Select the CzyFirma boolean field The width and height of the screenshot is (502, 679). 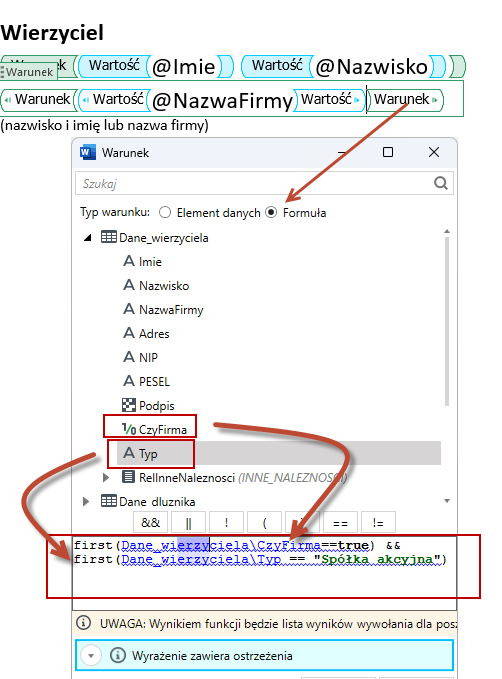[x=163, y=430]
